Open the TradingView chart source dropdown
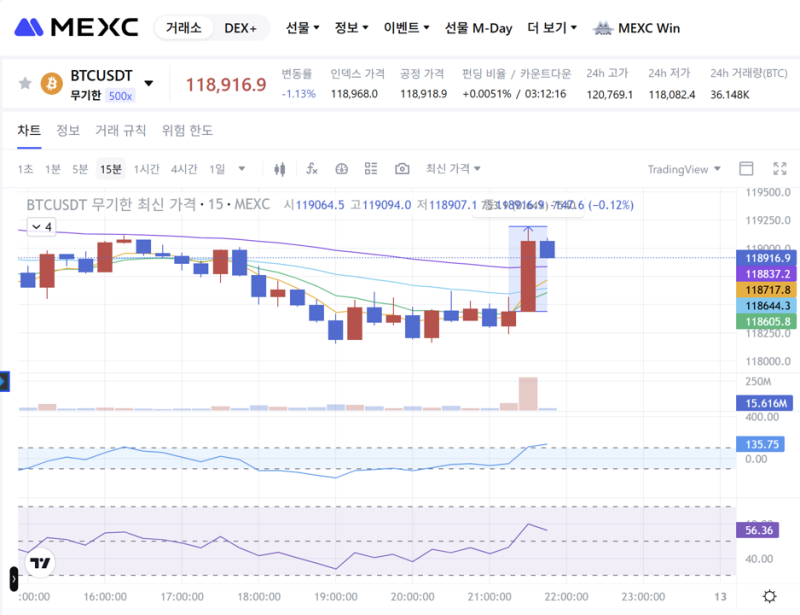 click(x=684, y=169)
